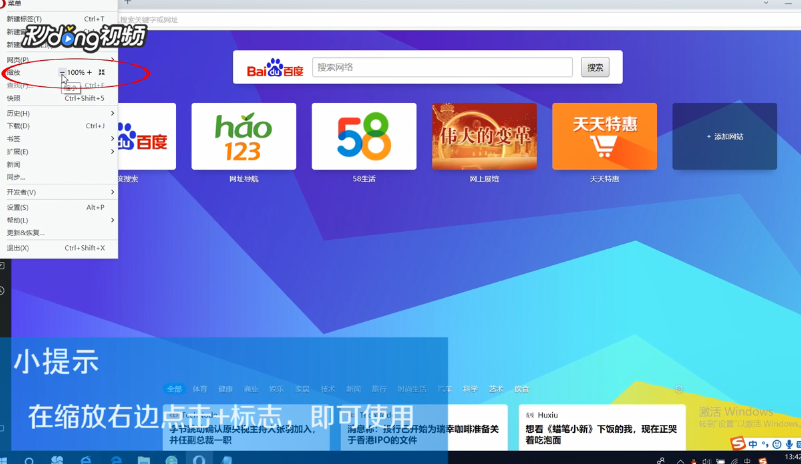Select 退出(X) to quit Opera

[x=59, y=248]
